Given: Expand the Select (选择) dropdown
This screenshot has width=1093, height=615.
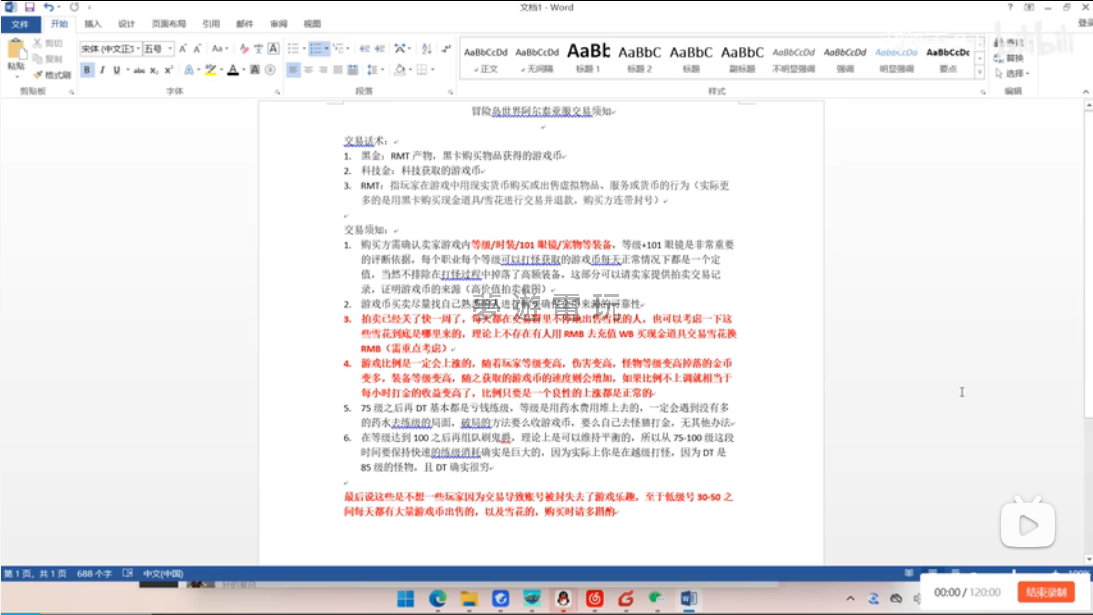Looking at the screenshot, I should point(1014,73).
